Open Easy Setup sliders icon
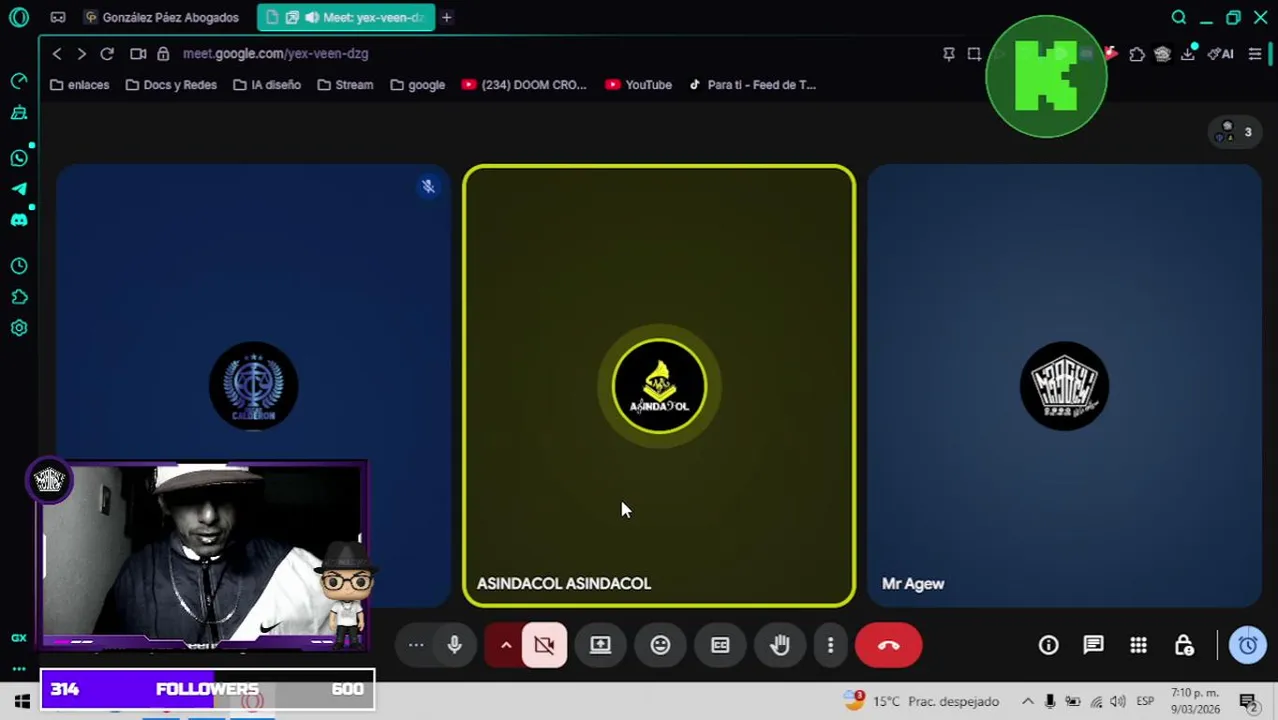 [1255, 54]
